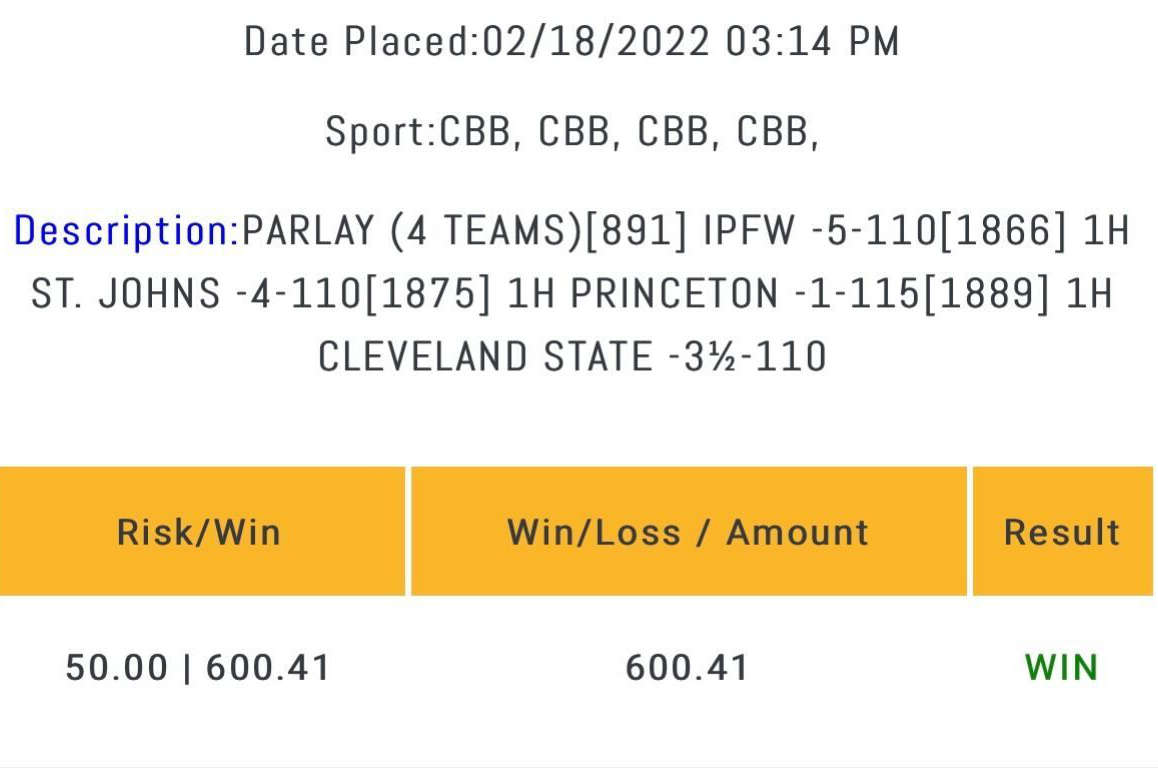
Task: Click the [1889] bet number
Action: click(987, 293)
